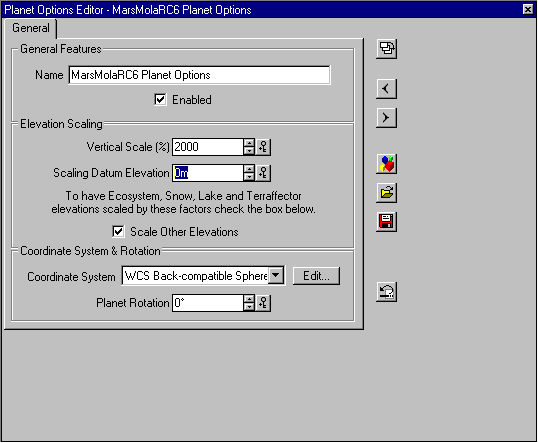538x443 pixels.
Task: Click the window list icon at top right
Action: point(386,49)
